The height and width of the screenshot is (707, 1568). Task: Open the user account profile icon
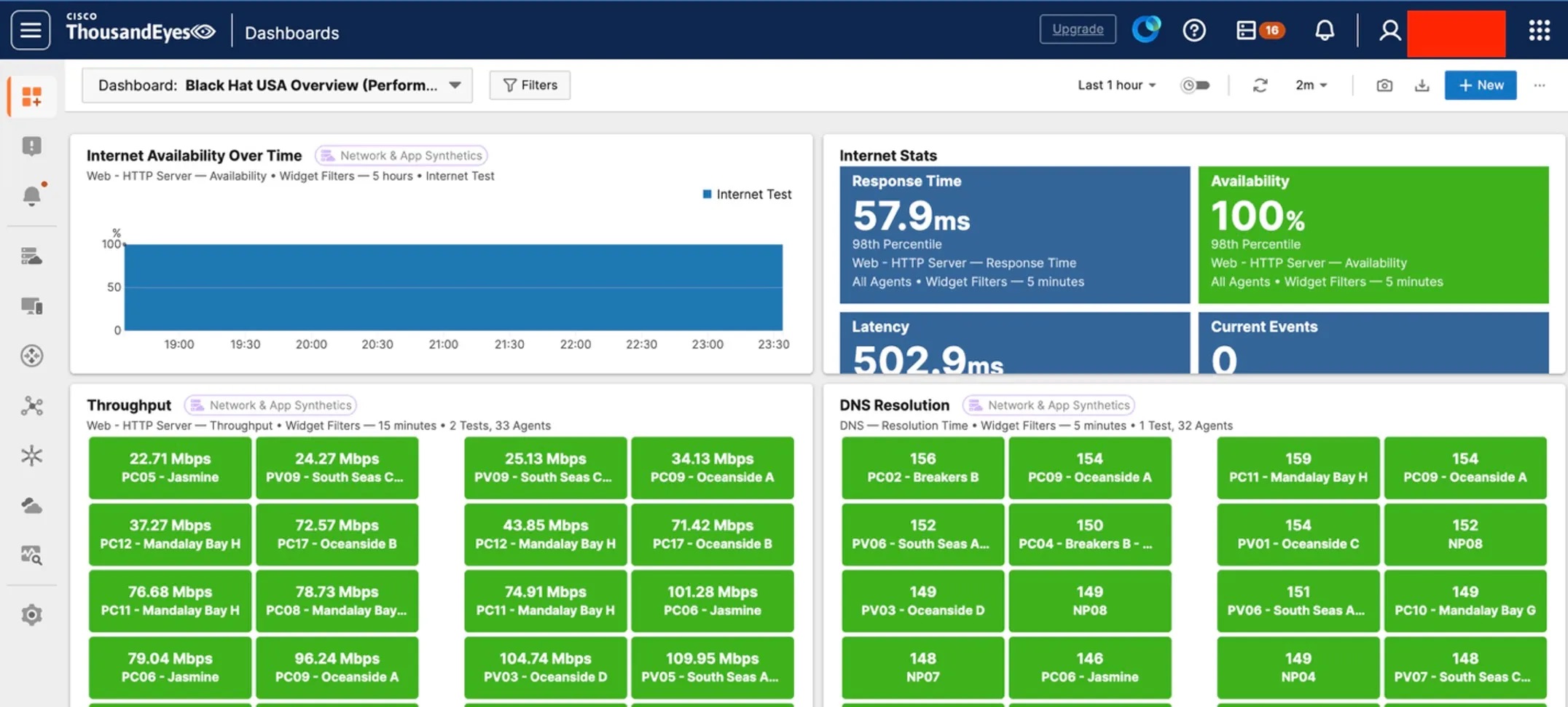(x=1389, y=31)
